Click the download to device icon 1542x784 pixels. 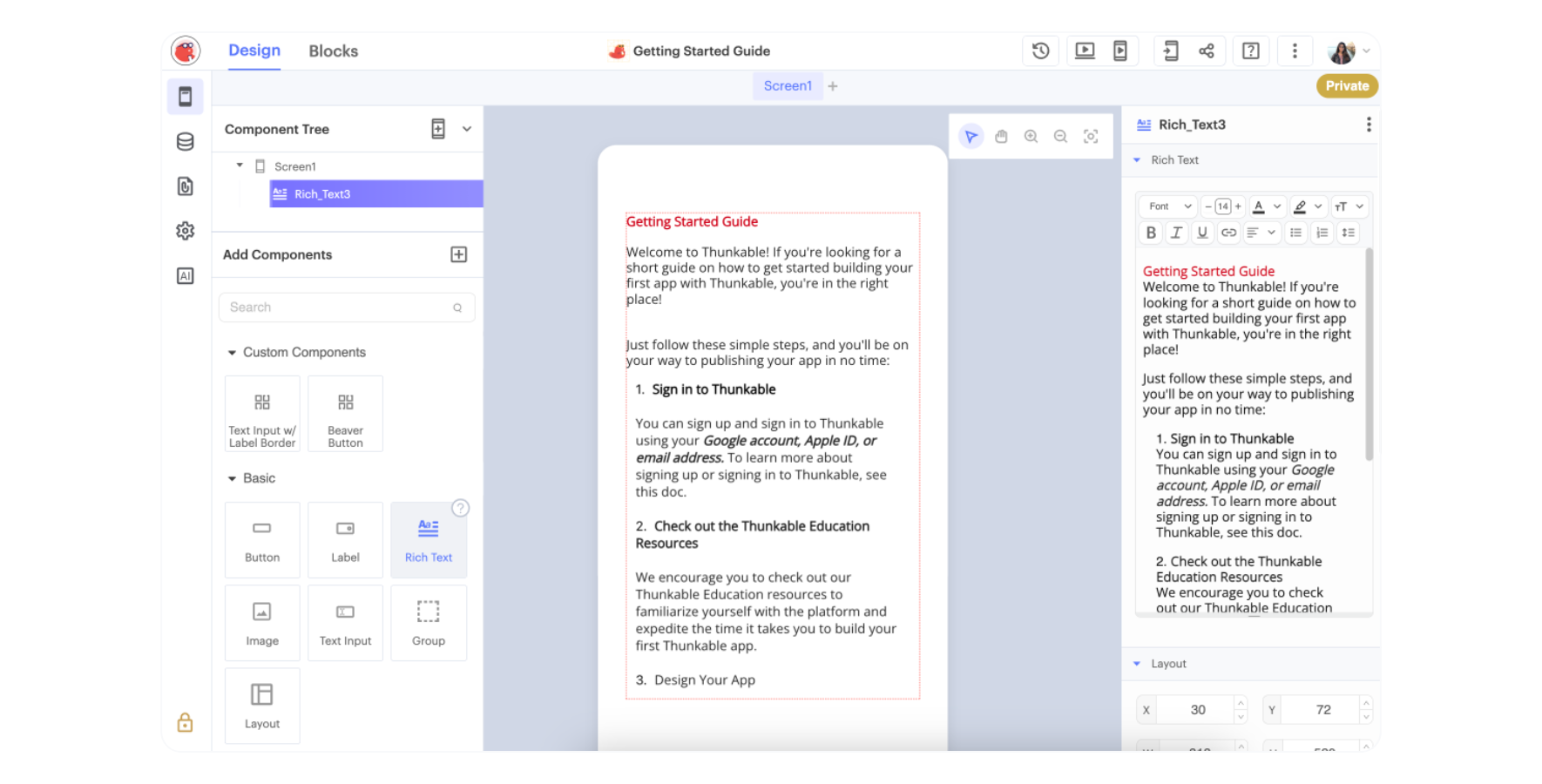[x=1171, y=51]
